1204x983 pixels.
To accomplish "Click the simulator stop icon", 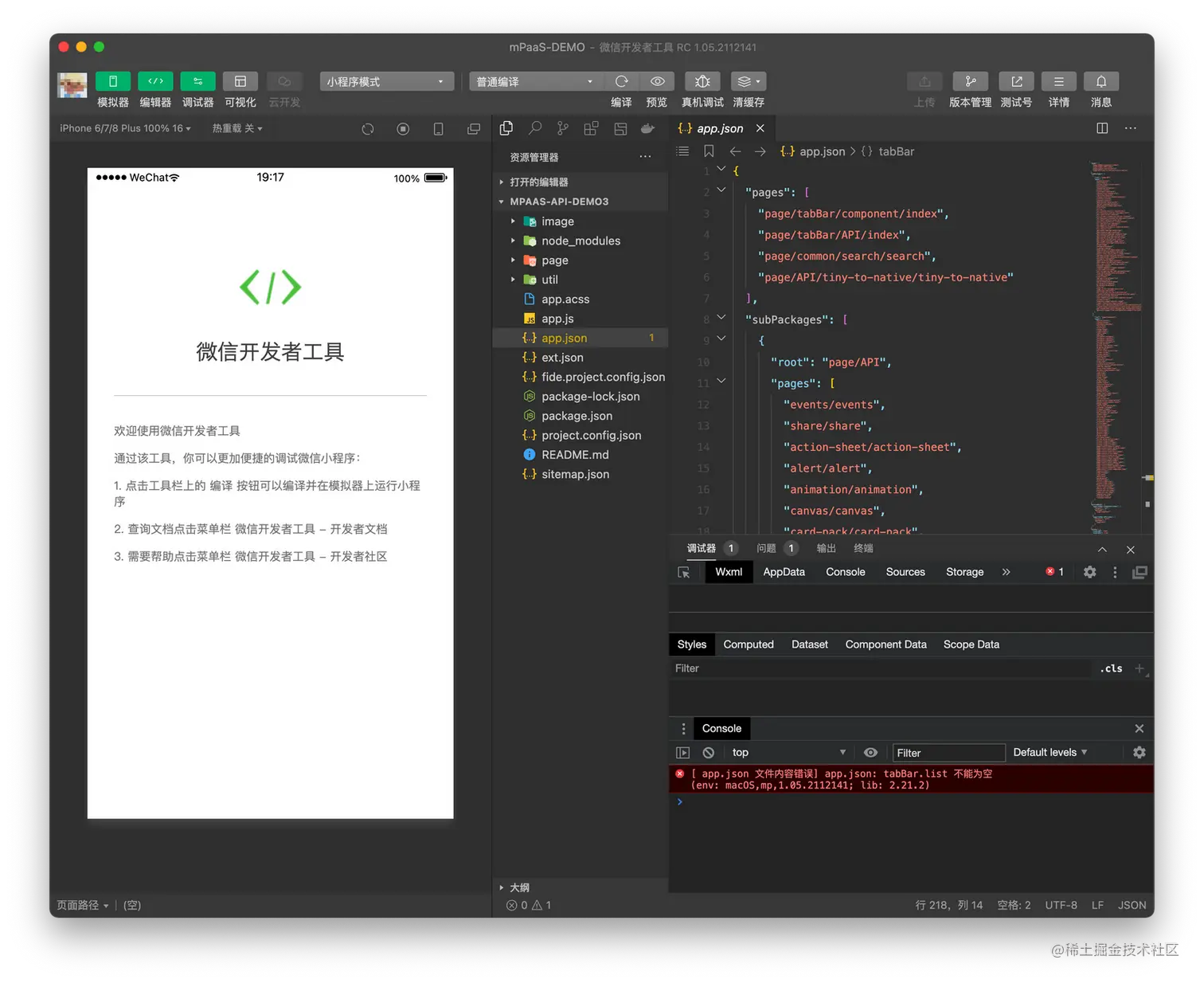I will tap(403, 128).
